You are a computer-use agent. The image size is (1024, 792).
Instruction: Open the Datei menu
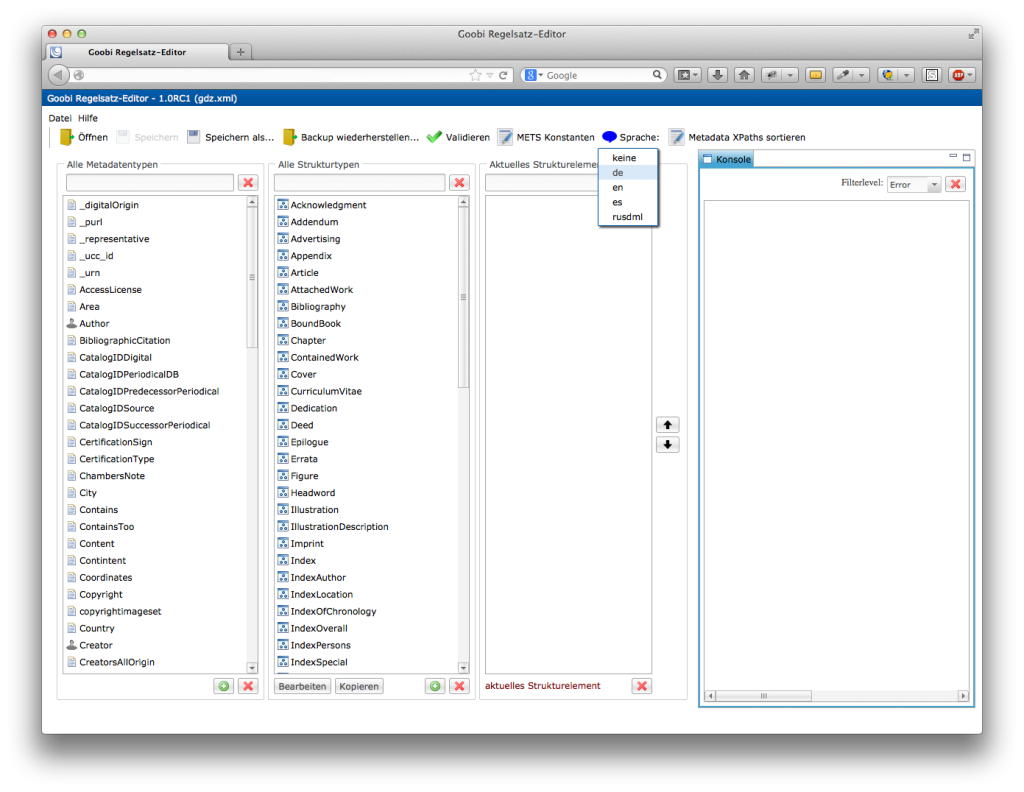click(x=60, y=118)
